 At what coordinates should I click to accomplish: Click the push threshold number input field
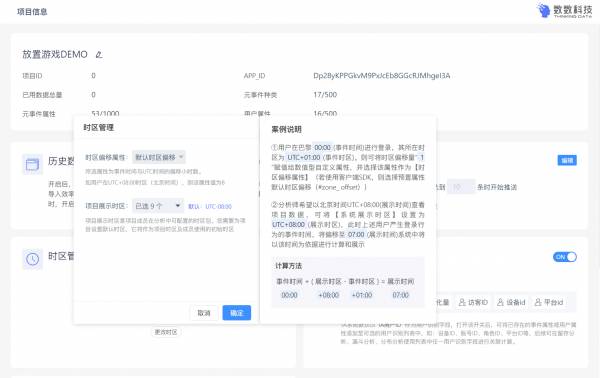(x=461, y=187)
